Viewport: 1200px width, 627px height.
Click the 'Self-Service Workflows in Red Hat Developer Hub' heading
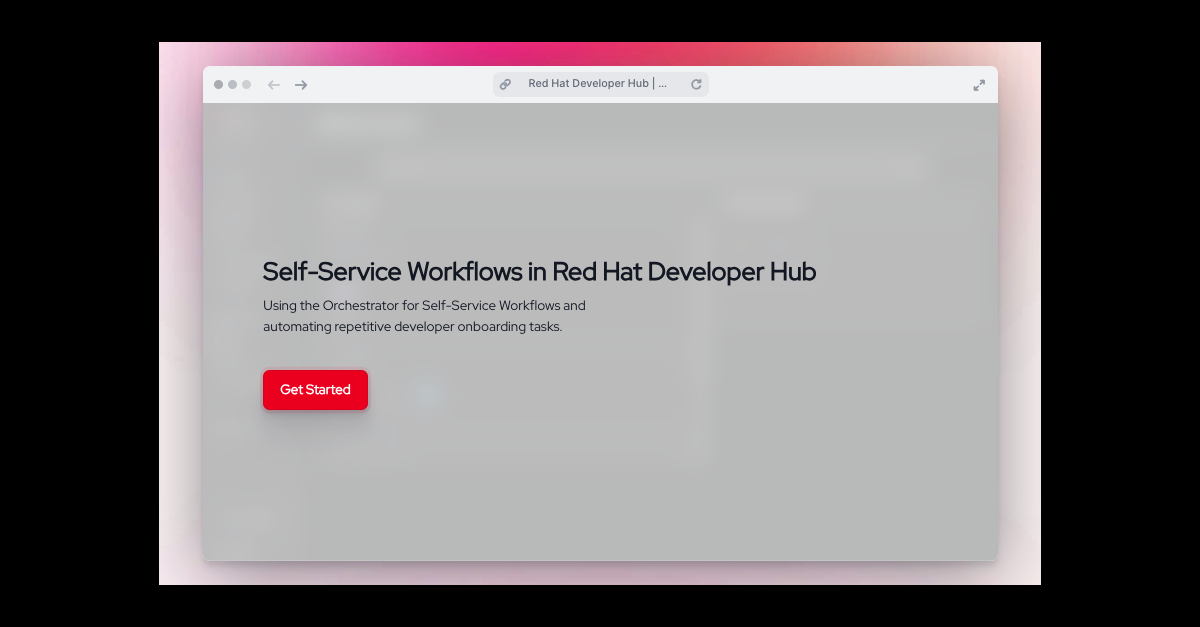pos(539,272)
